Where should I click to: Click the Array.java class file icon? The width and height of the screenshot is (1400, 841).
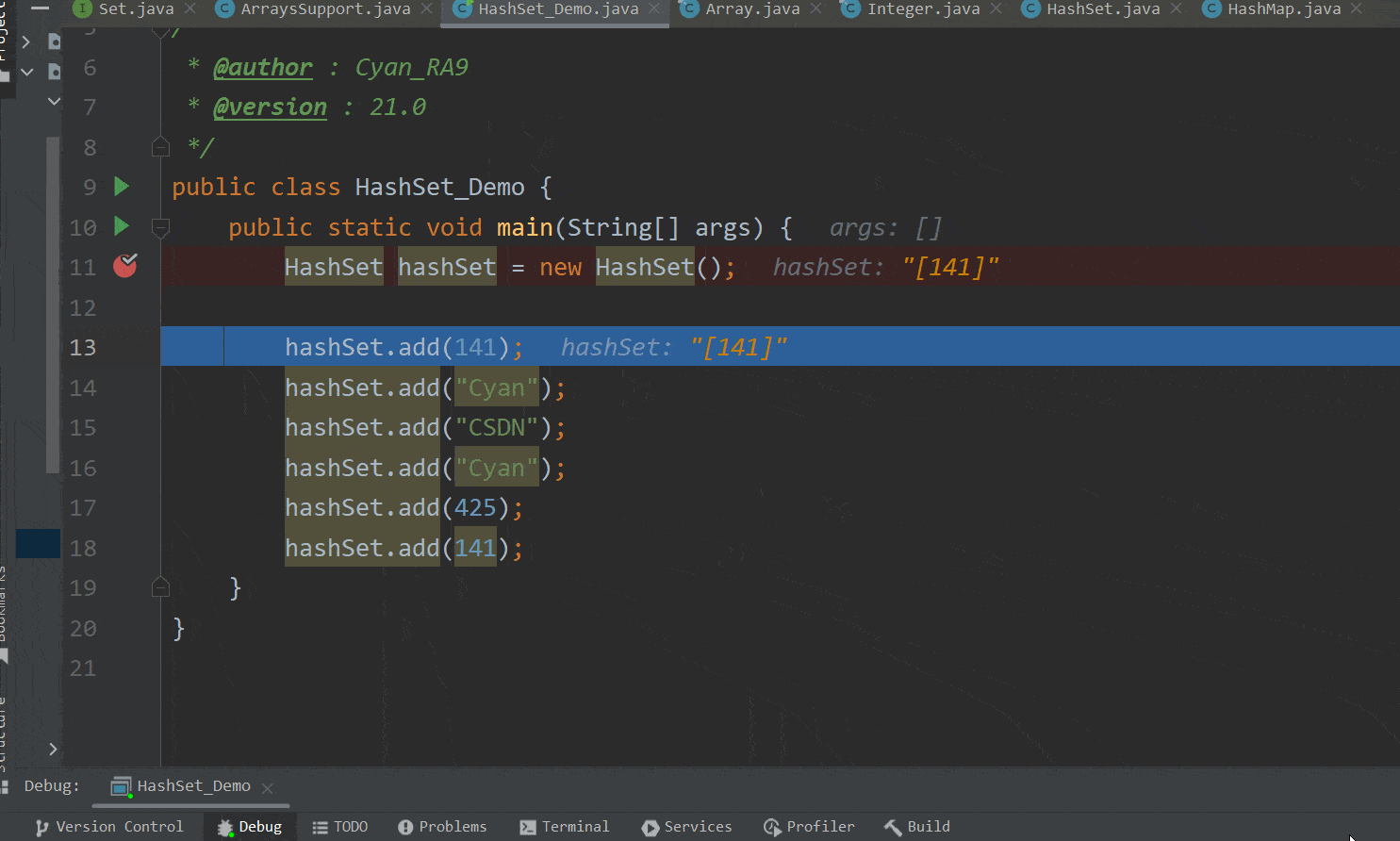pos(689,9)
